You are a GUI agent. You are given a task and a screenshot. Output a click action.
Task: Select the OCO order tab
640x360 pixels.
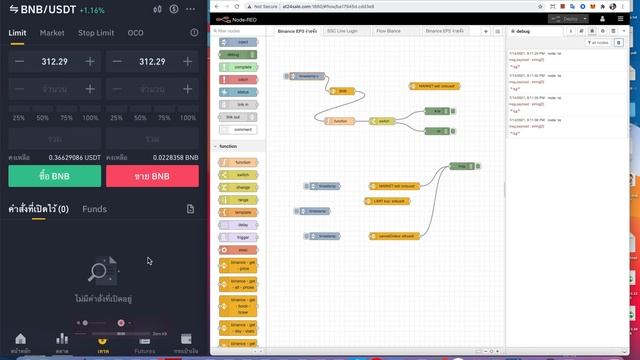(x=136, y=33)
